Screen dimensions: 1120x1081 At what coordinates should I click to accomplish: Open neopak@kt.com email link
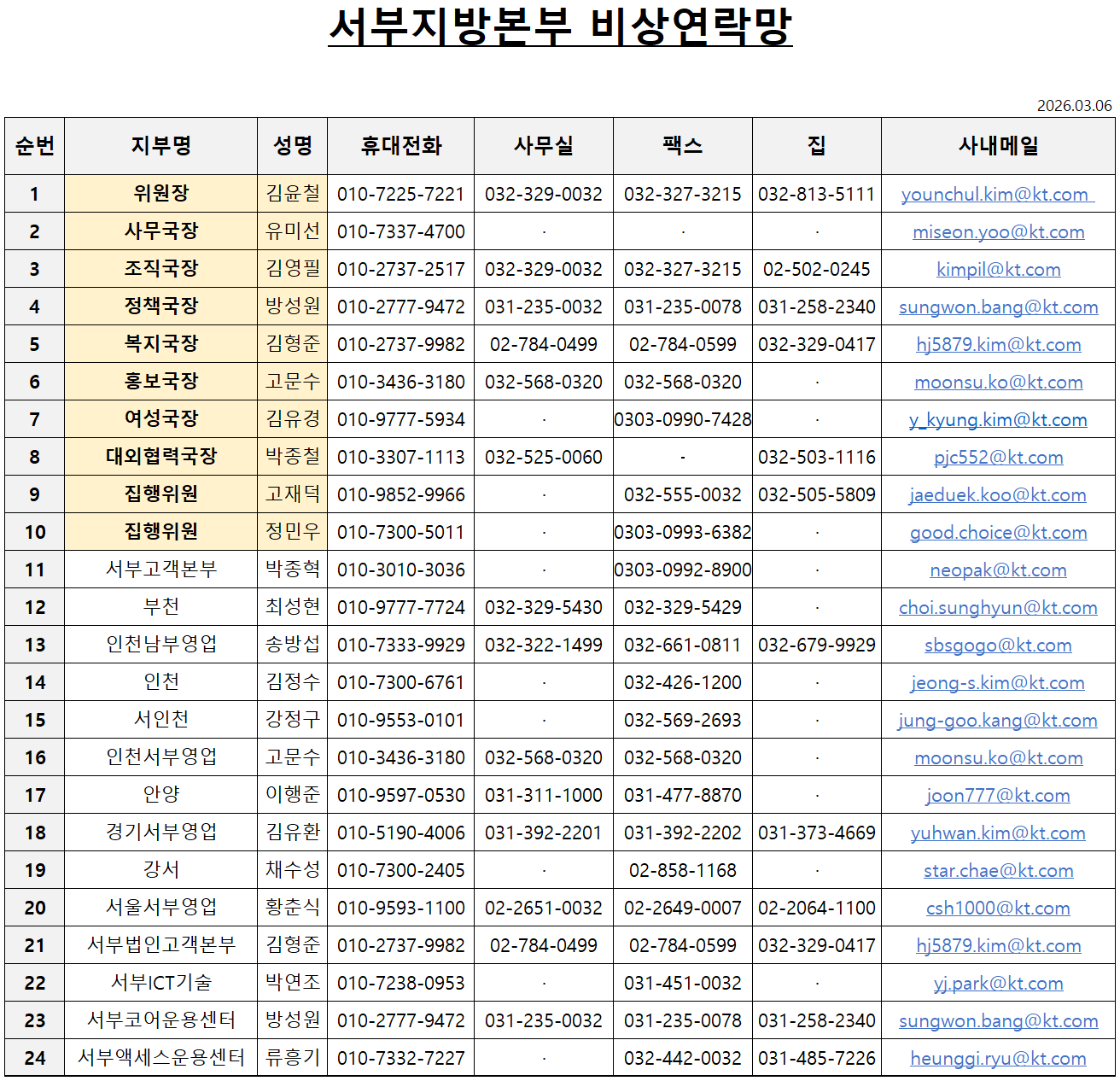pos(998,570)
